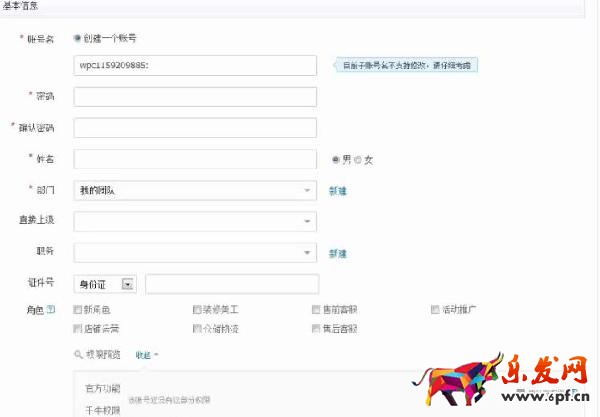Select the 男 gender option
The height and width of the screenshot is (417, 600).
tap(336, 159)
